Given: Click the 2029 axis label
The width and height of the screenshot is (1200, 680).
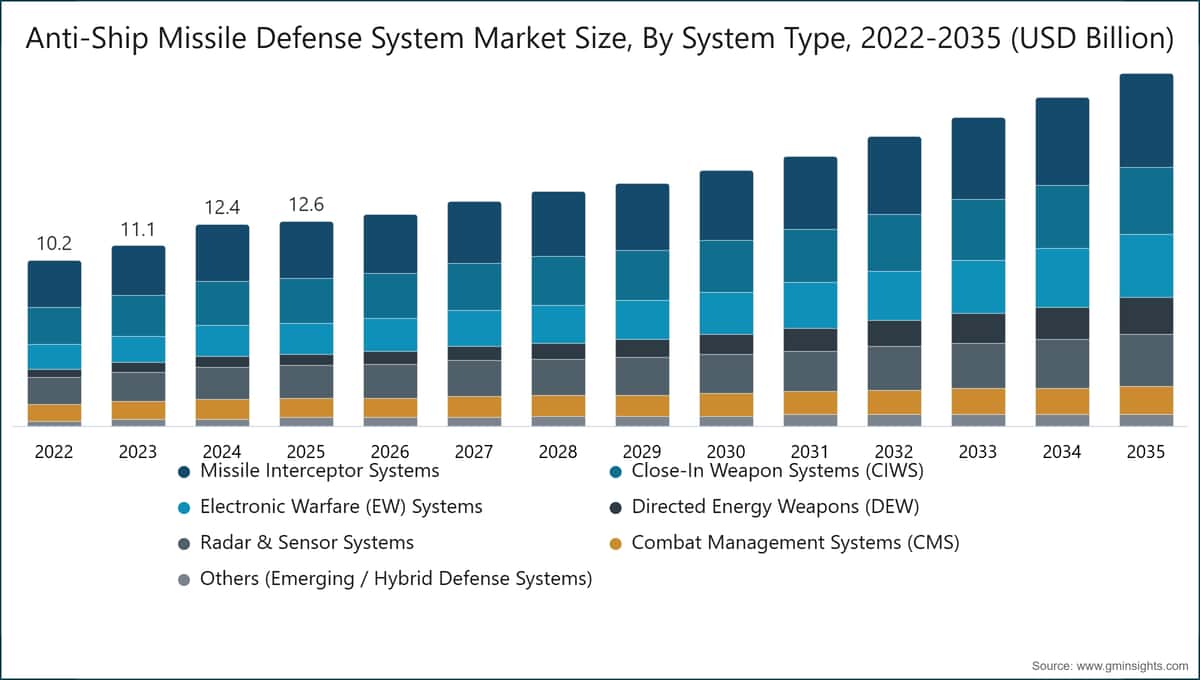Looking at the screenshot, I should tap(642, 452).
